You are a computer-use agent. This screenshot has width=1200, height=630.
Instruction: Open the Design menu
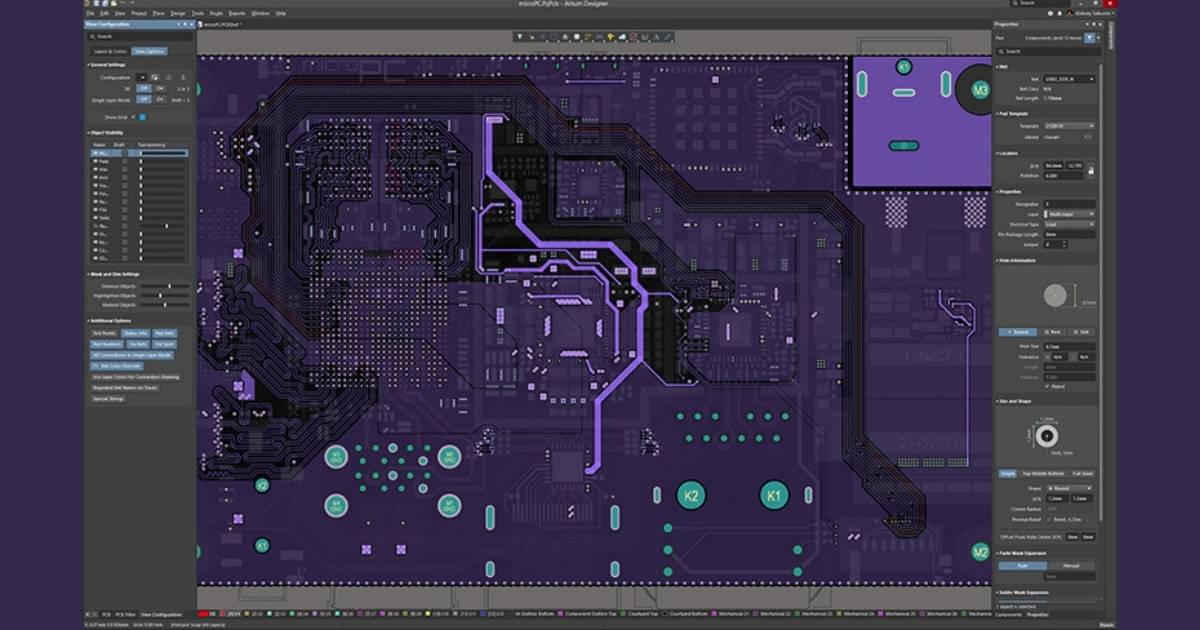177,13
